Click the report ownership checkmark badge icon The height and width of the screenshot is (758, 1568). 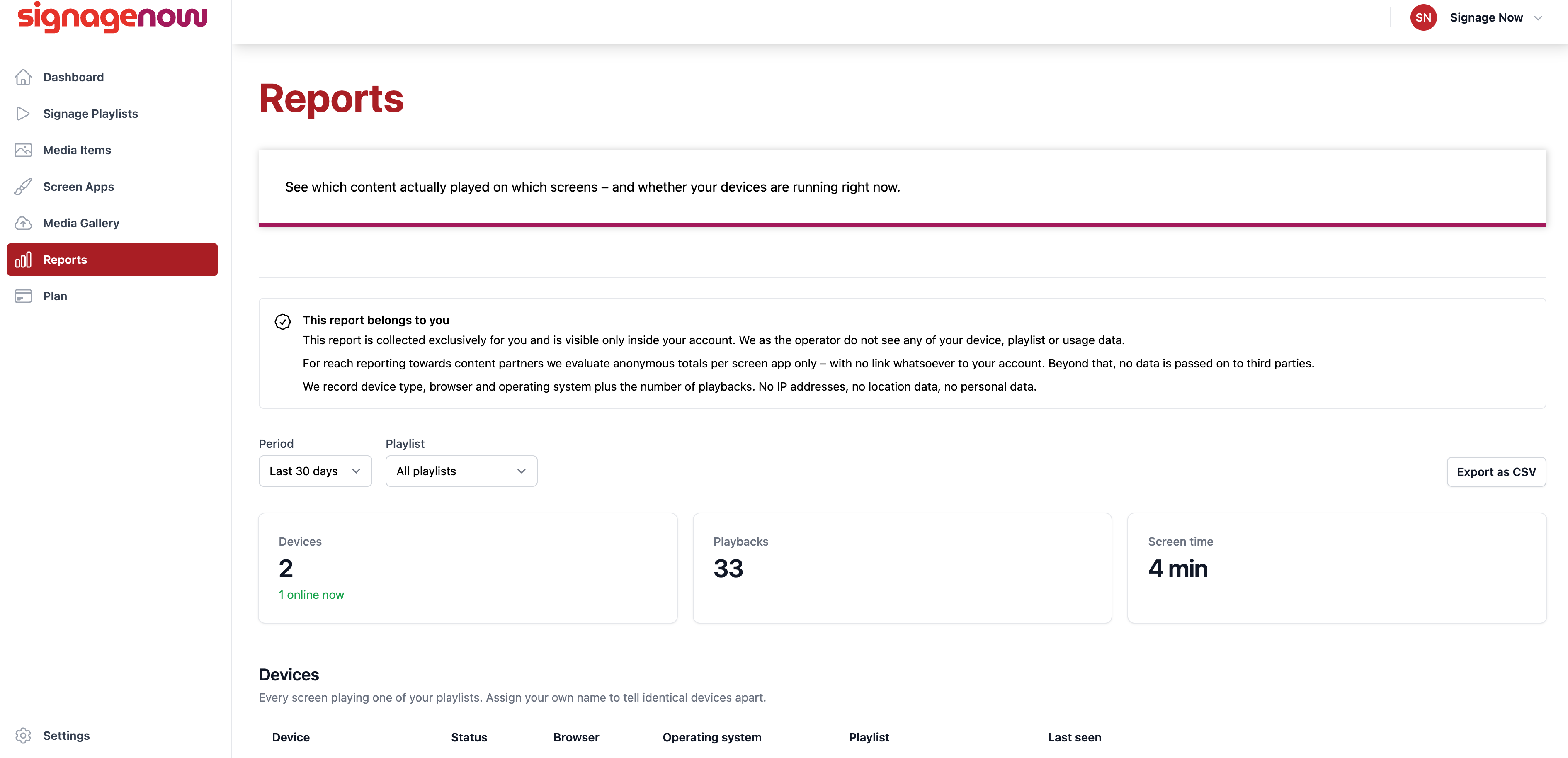click(282, 321)
